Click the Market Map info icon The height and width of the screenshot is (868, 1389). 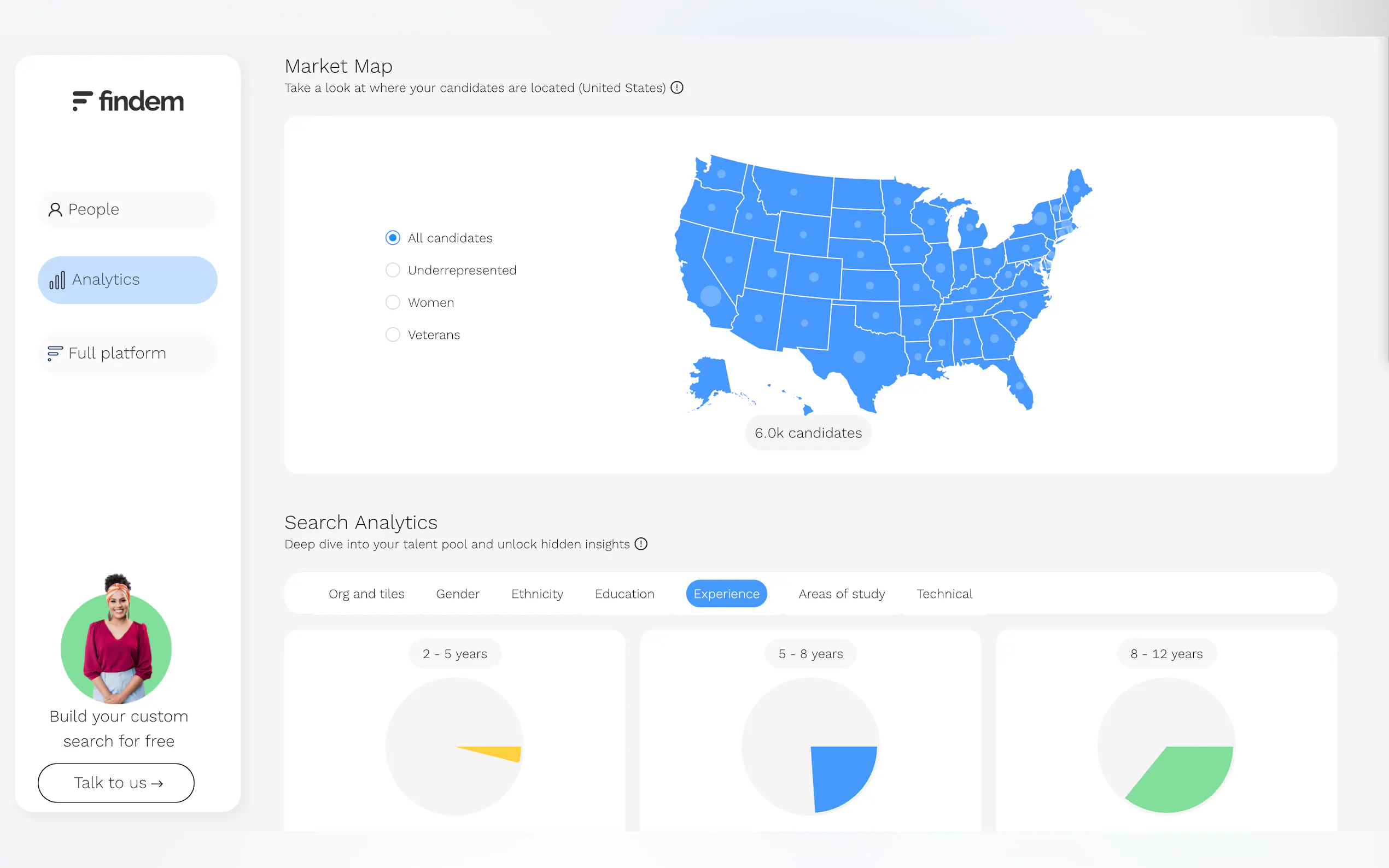coord(677,88)
